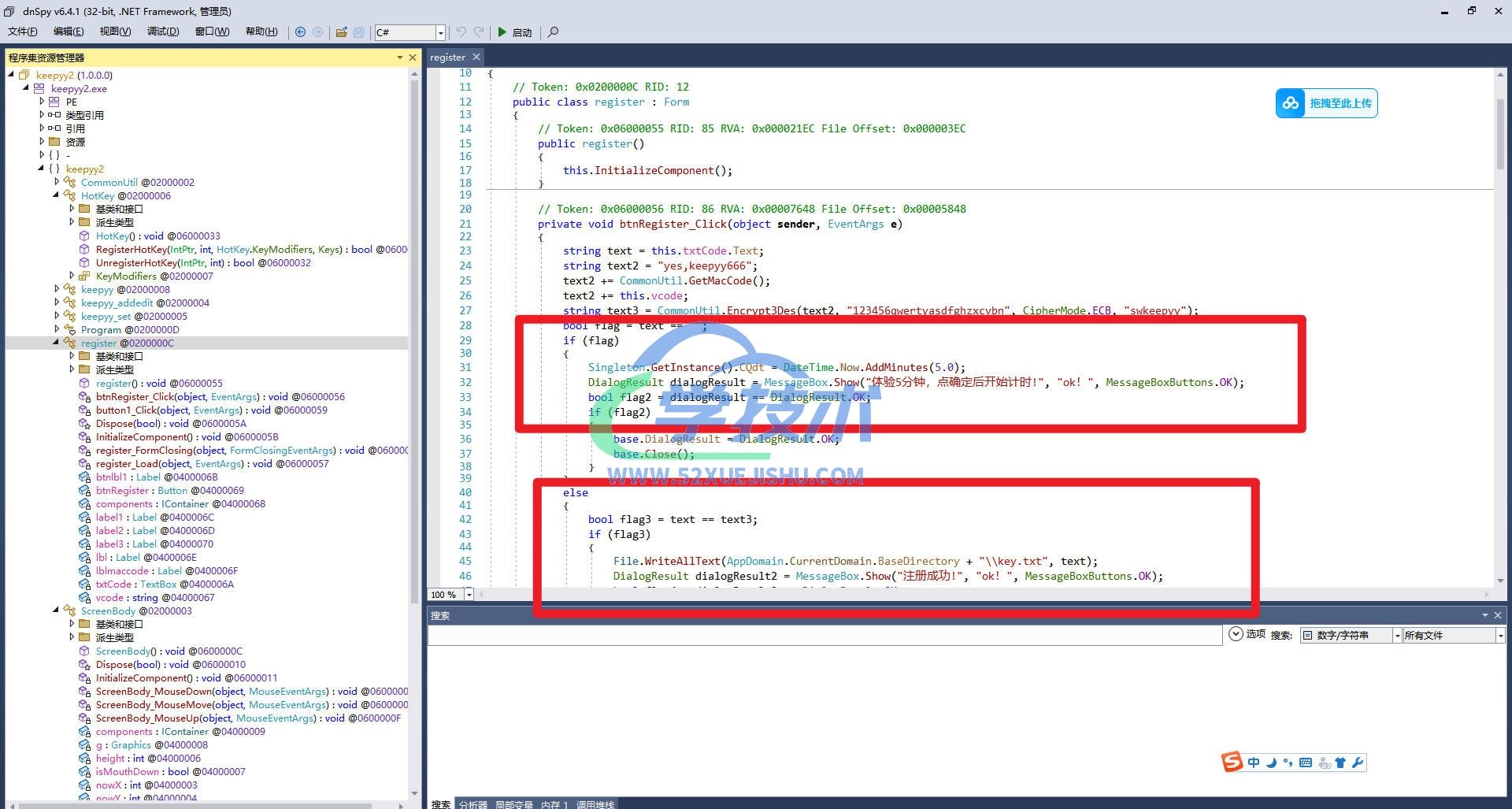Click the code editor horizontal scrollbar

click(984, 594)
